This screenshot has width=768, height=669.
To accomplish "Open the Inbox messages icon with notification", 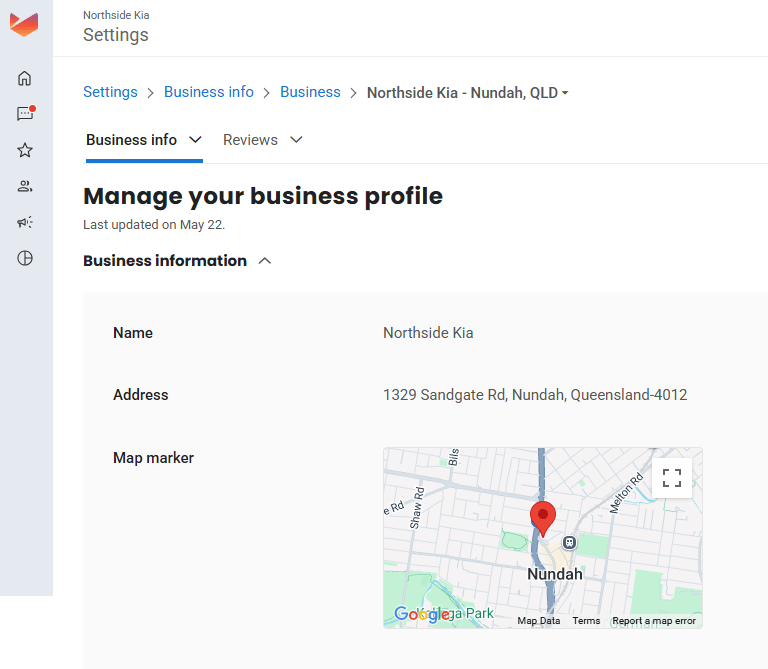I will (x=25, y=114).
